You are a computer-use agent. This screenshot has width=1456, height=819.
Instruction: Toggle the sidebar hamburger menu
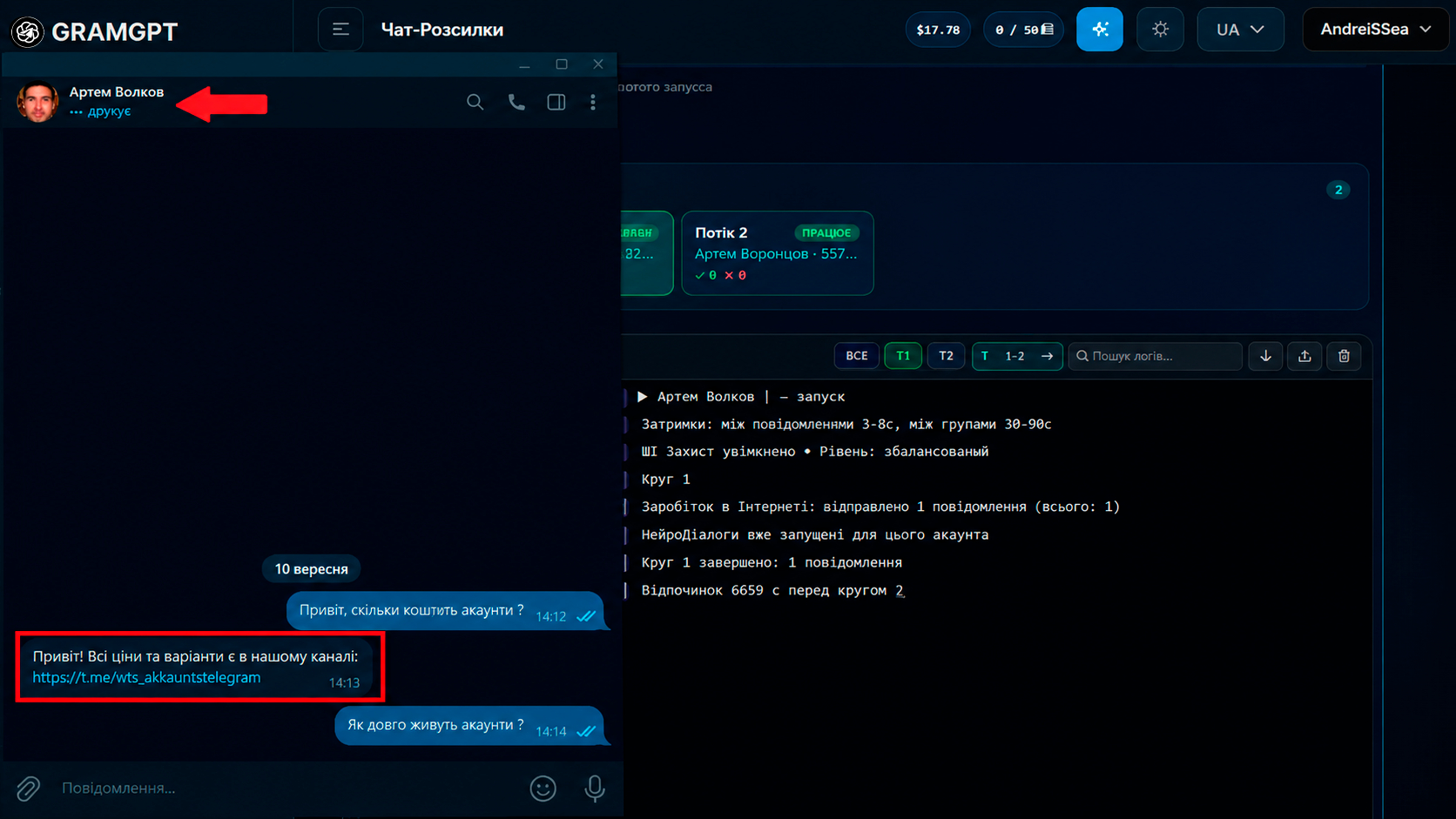click(x=340, y=30)
